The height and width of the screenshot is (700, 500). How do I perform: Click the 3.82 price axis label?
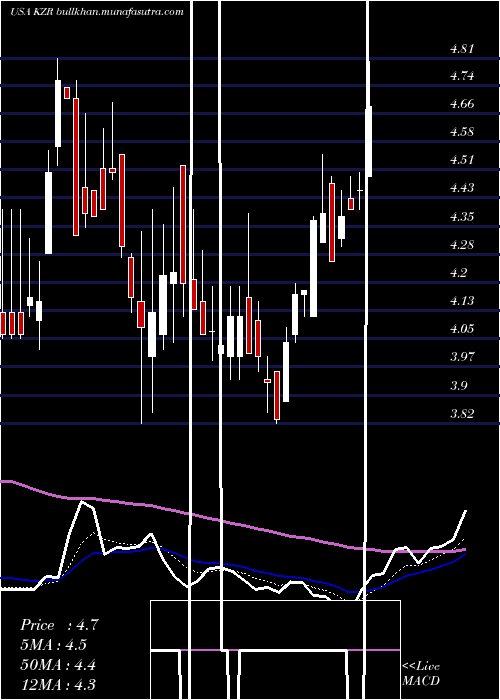pos(462,413)
